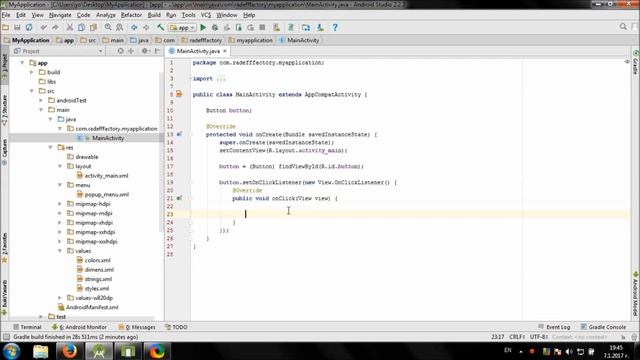This screenshot has height=360, width=640.
Task: Toggle the Android Monitor tool window
Action: [x=80, y=327]
